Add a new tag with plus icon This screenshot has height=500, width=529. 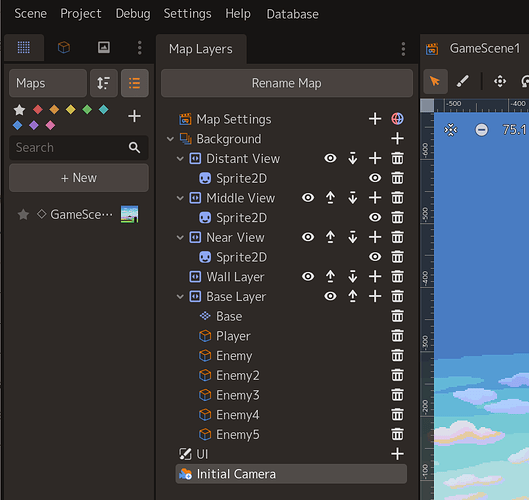134,116
